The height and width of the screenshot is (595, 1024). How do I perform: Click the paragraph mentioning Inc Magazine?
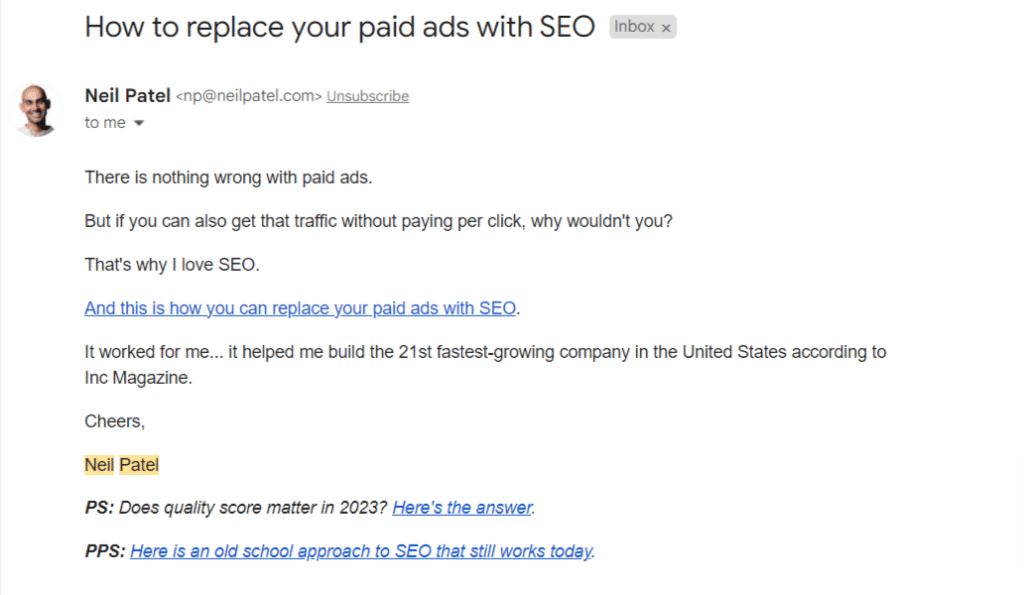[485, 353]
